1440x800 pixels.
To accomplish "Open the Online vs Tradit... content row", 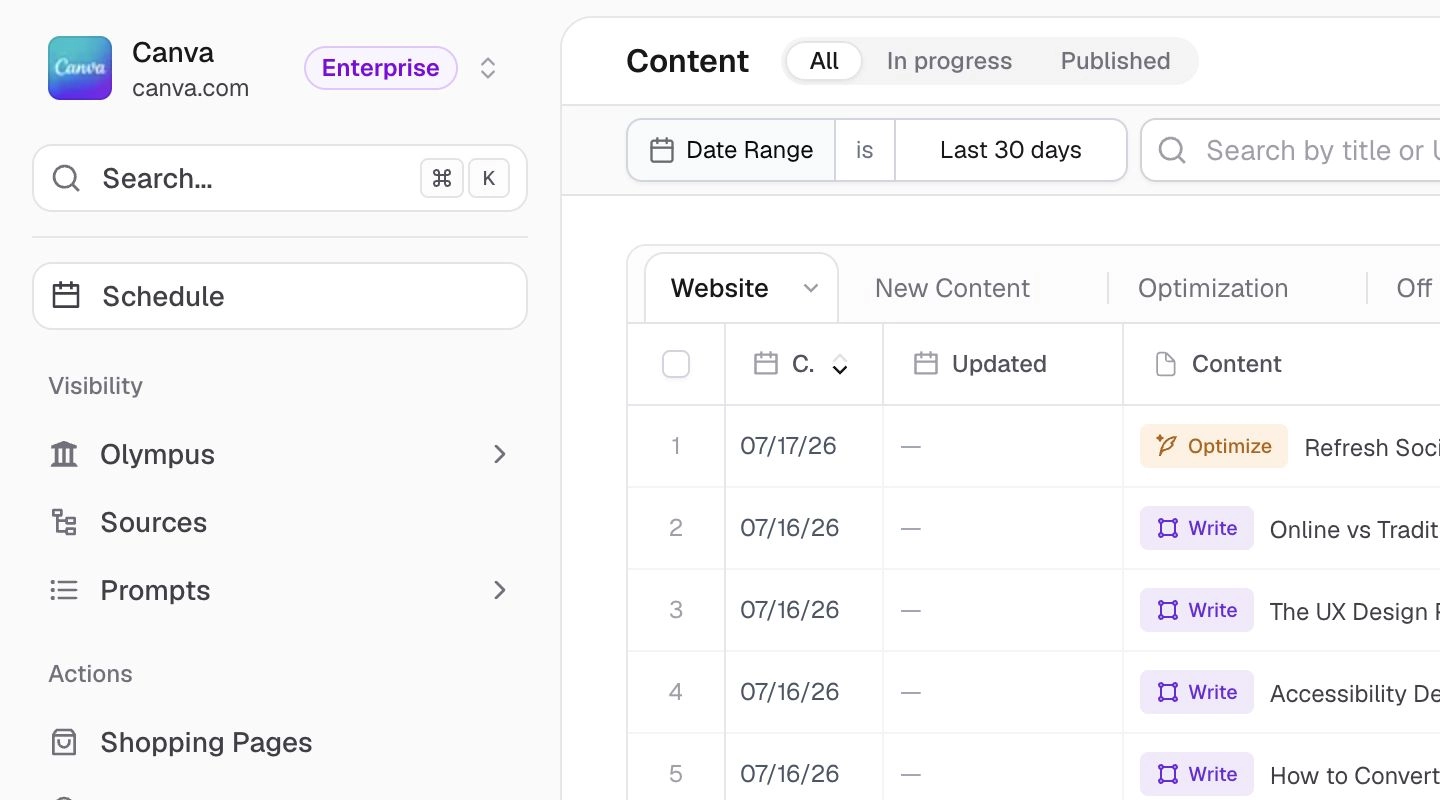I will click(1354, 529).
